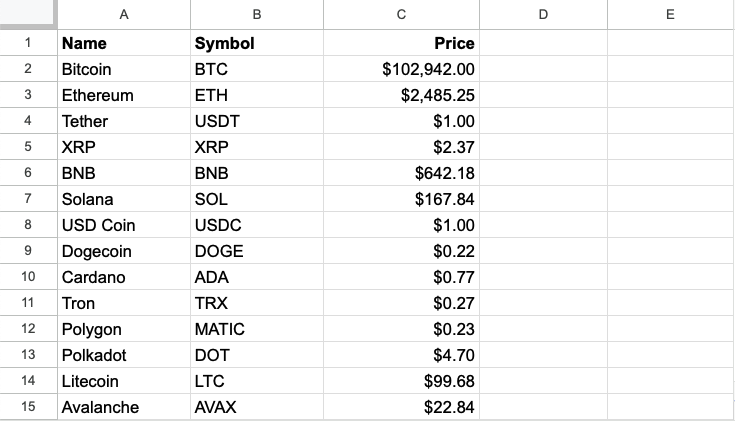735x421 pixels.
Task: Select the Solana name cell
Action: click(124, 199)
